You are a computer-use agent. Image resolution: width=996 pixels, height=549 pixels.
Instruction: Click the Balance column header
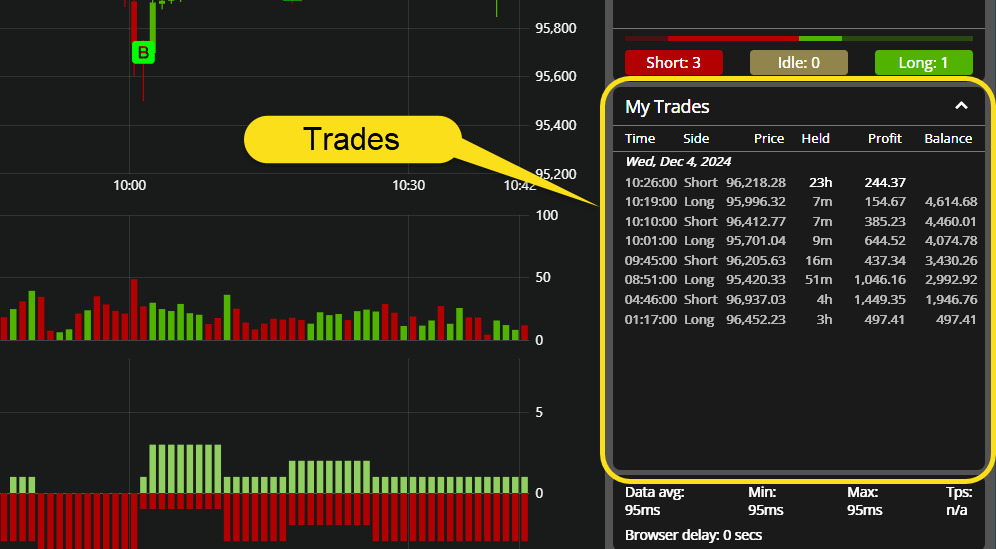[x=948, y=139]
